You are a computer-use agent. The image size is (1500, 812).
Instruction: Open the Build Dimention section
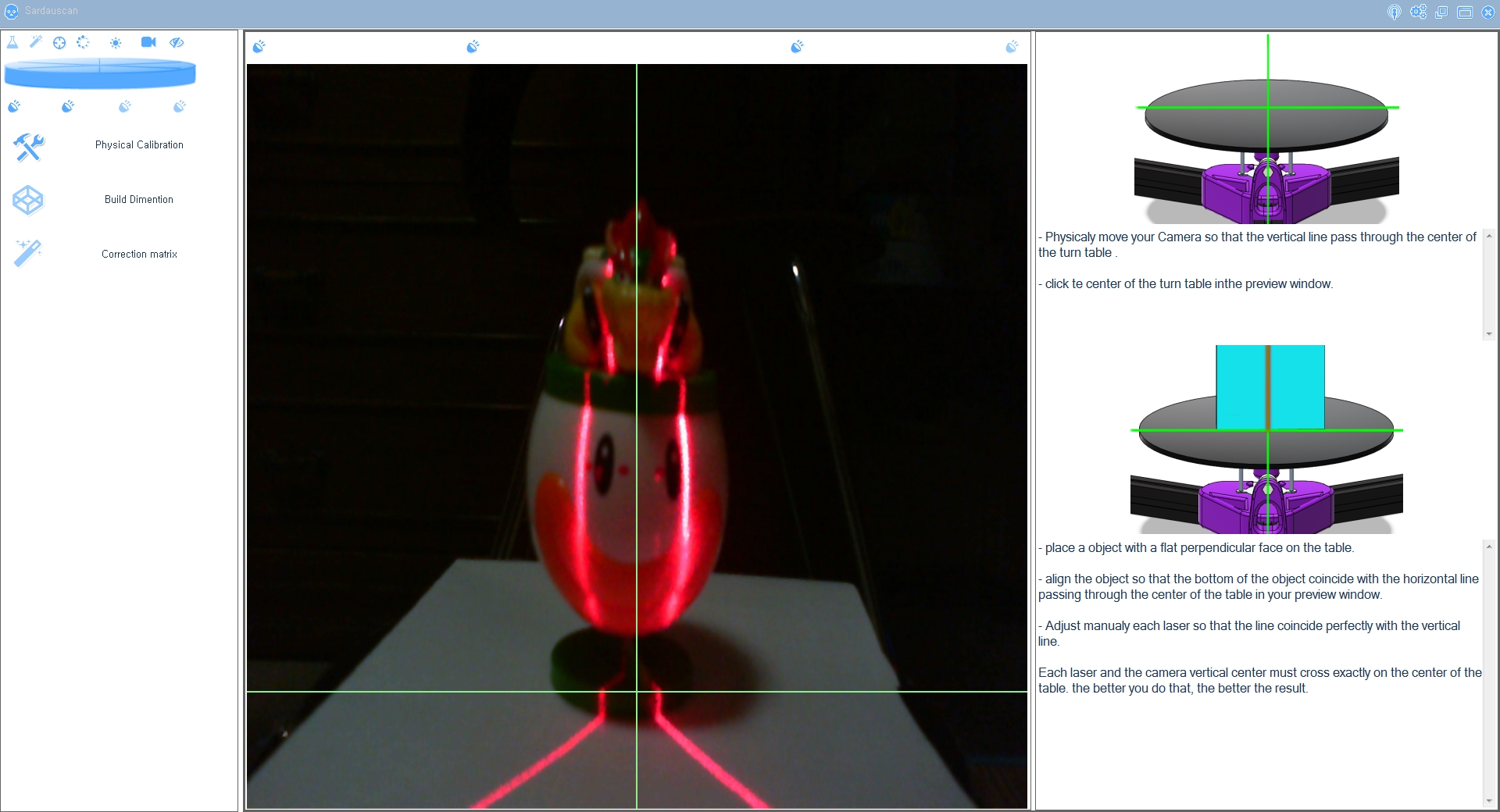[x=139, y=200]
